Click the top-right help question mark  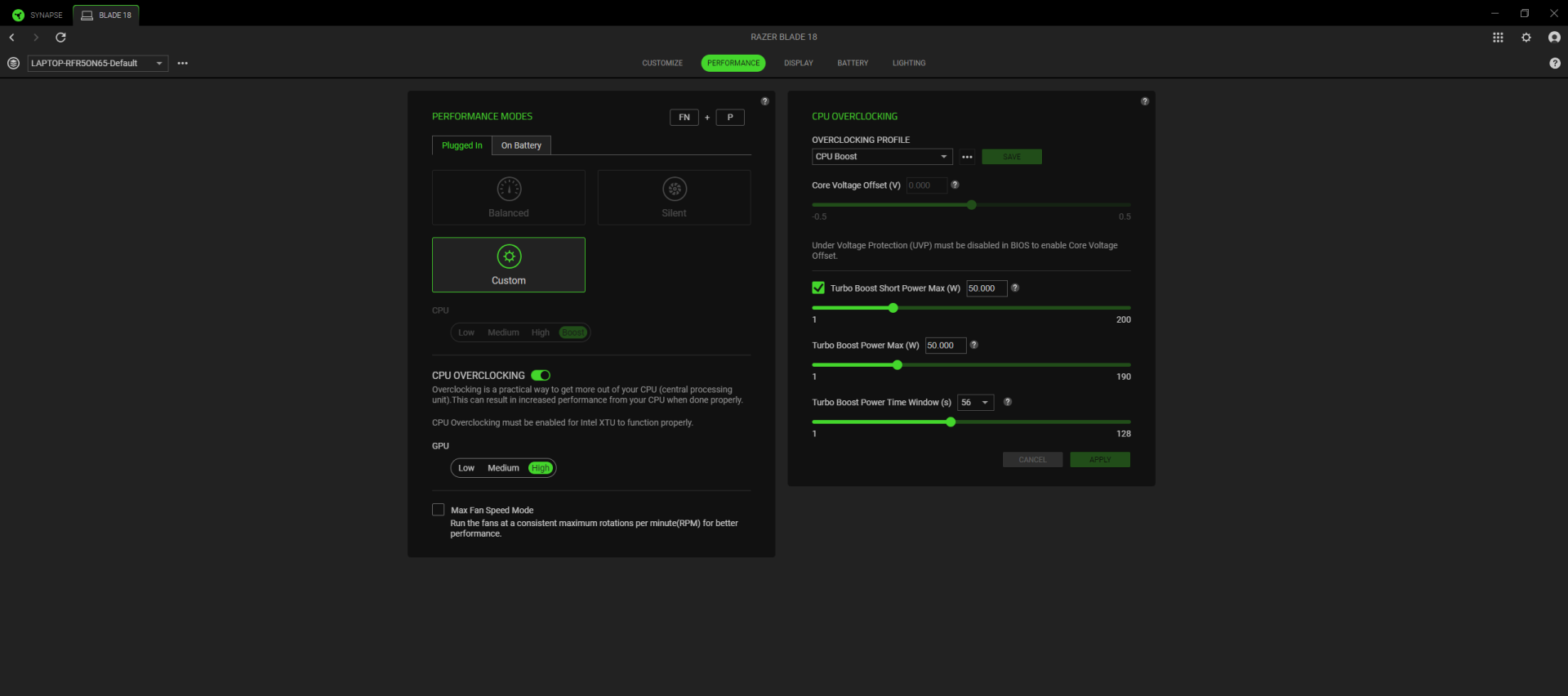coord(1554,63)
